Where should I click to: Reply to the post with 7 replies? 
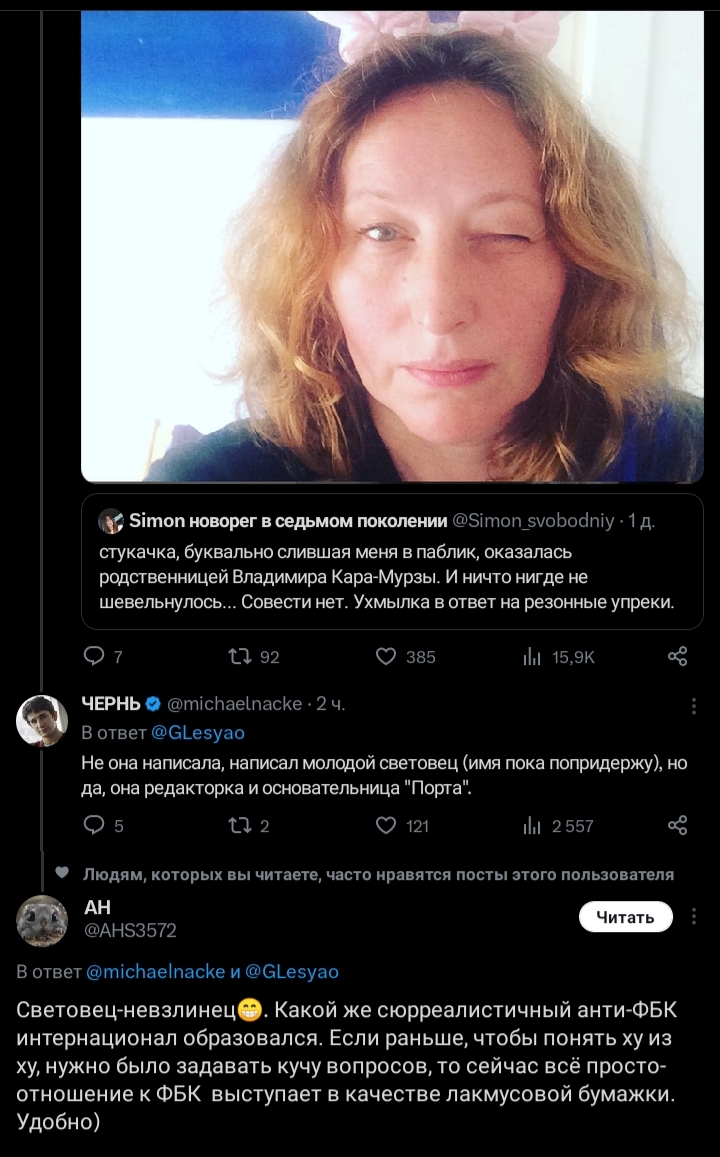pos(93,656)
